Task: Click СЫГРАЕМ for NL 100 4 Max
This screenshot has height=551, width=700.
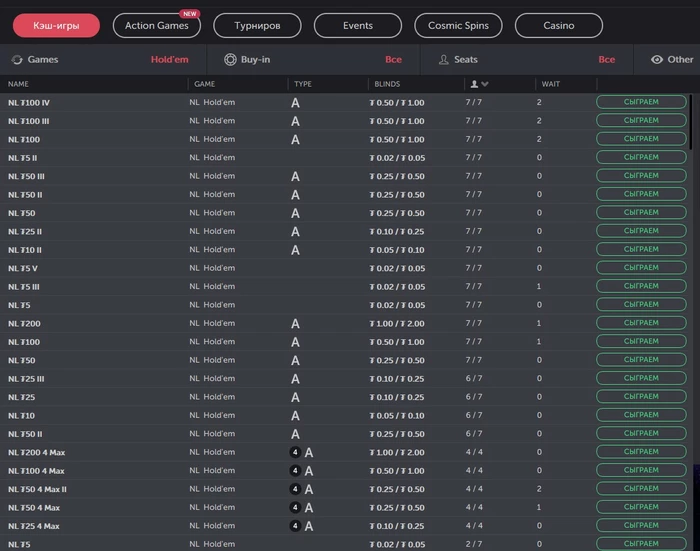Action: click(641, 470)
